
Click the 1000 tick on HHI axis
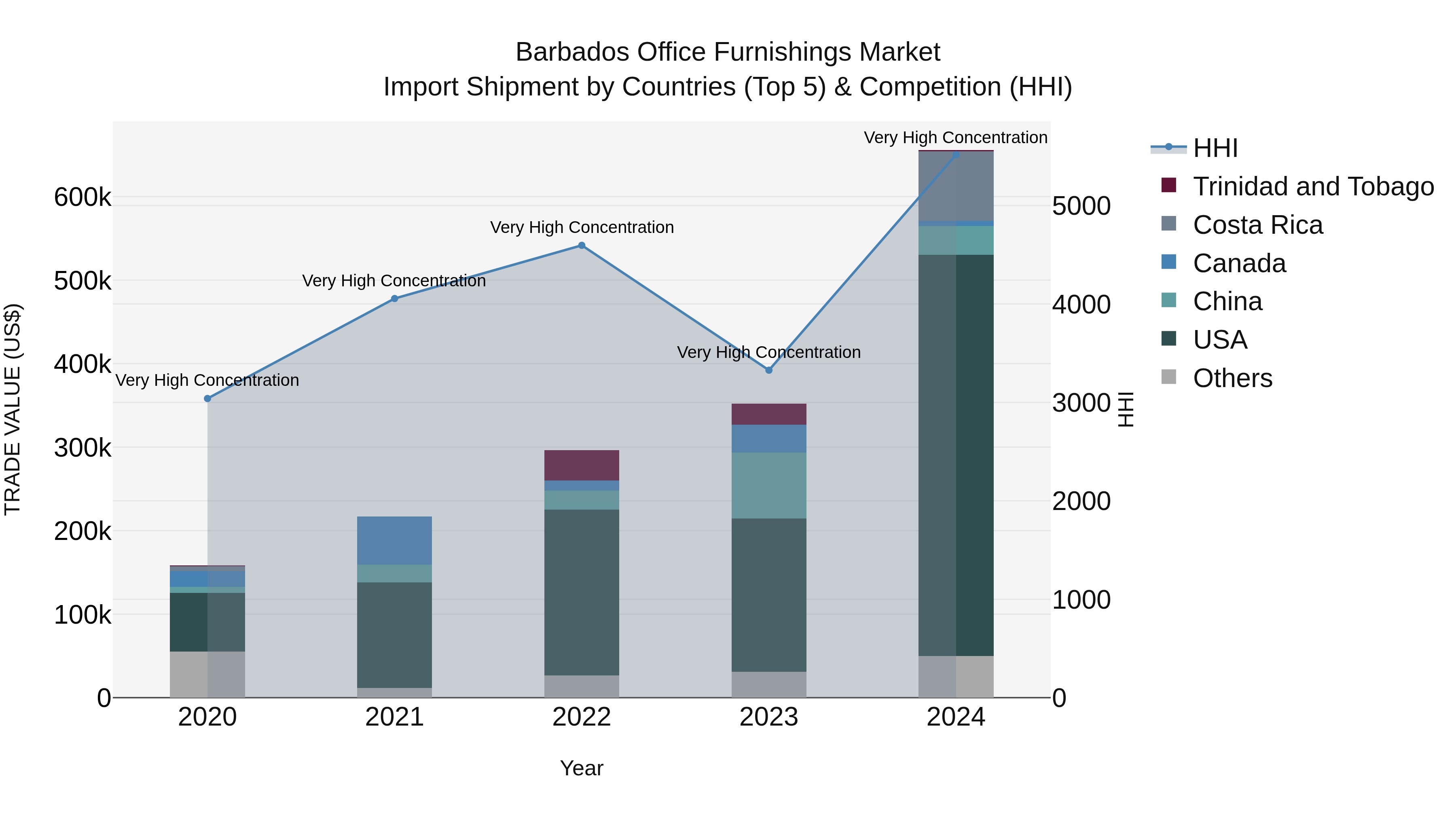pyautogui.click(x=1081, y=600)
